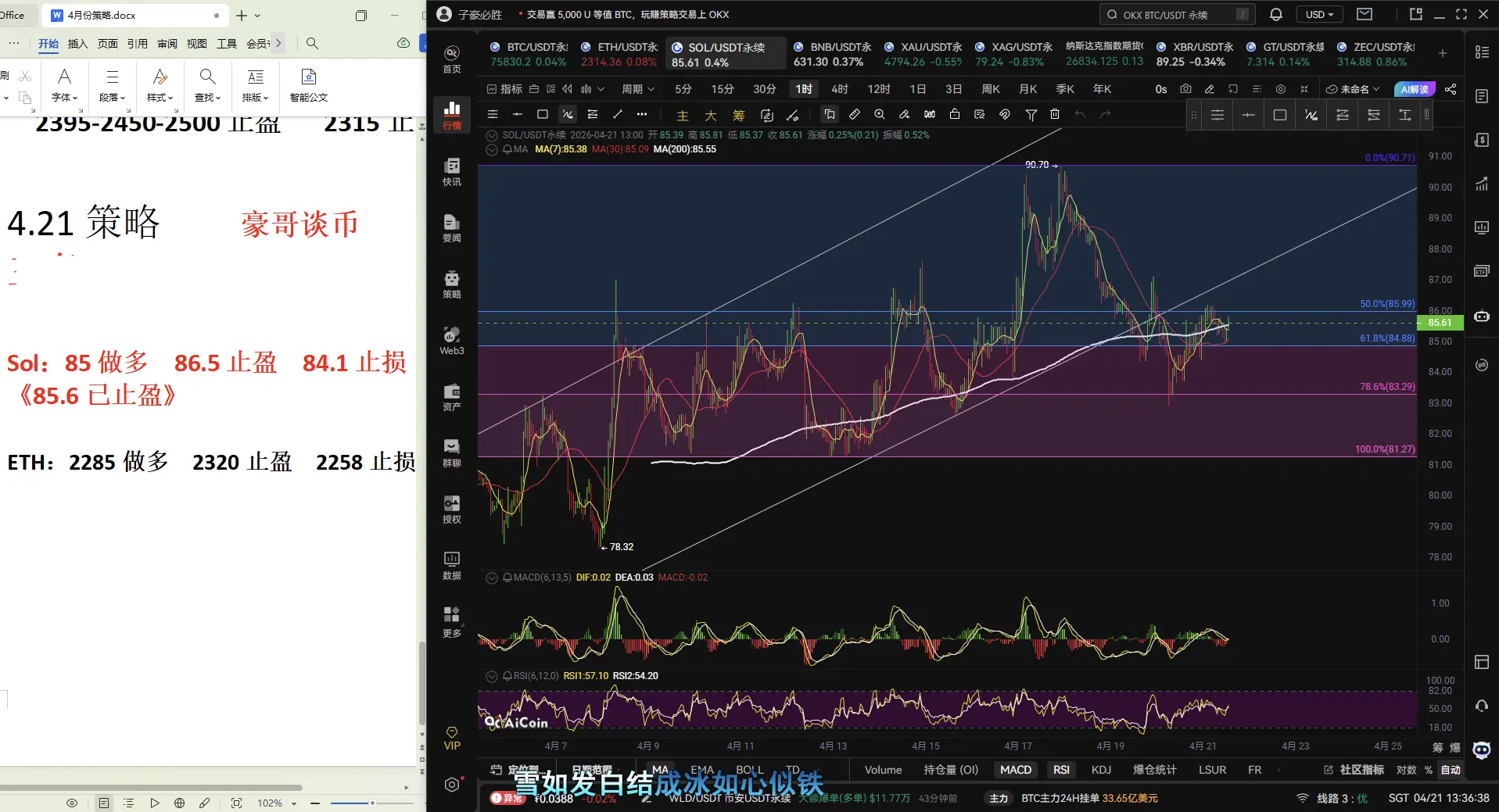Open 智能公文 smart document tool
Screen dimensions: 1499x812
pos(309,85)
